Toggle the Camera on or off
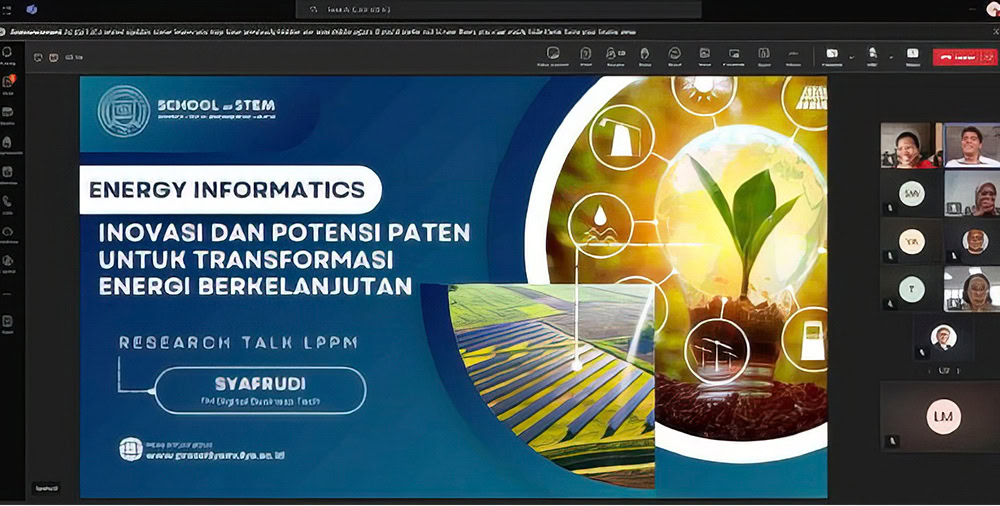Screen dimensions: 1000x506 [x=831, y=56]
